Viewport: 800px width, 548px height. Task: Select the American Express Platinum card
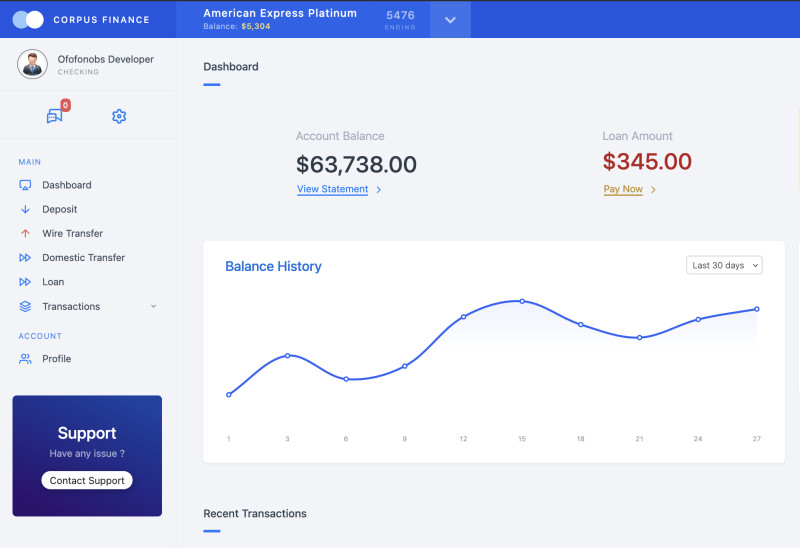[x=279, y=14]
